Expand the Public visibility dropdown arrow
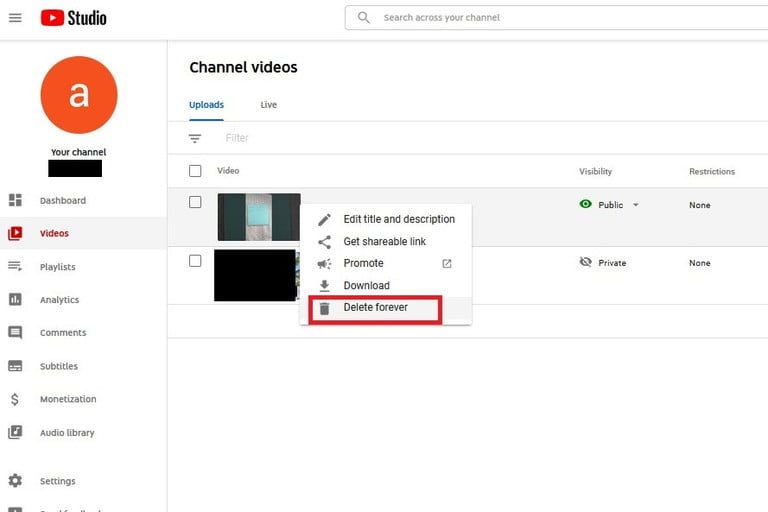The width and height of the screenshot is (768, 512). [x=635, y=205]
